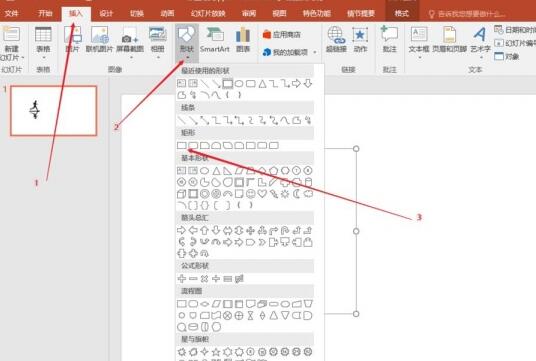Switch to the 动画 Animations tab
Image resolution: width=536 pixels, height=361 pixels.
[x=167, y=14]
